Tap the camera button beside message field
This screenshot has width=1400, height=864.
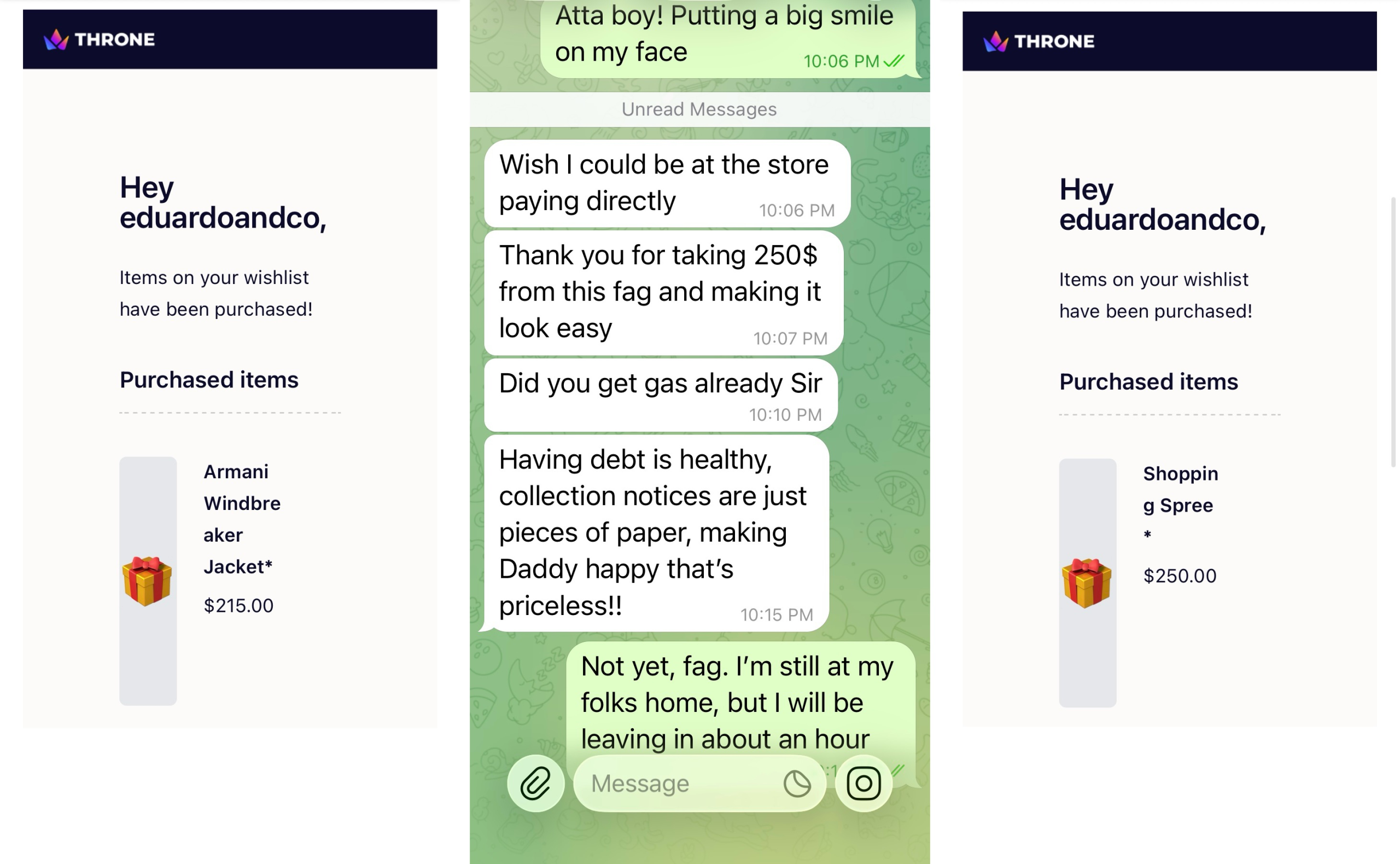pyautogui.click(x=863, y=783)
